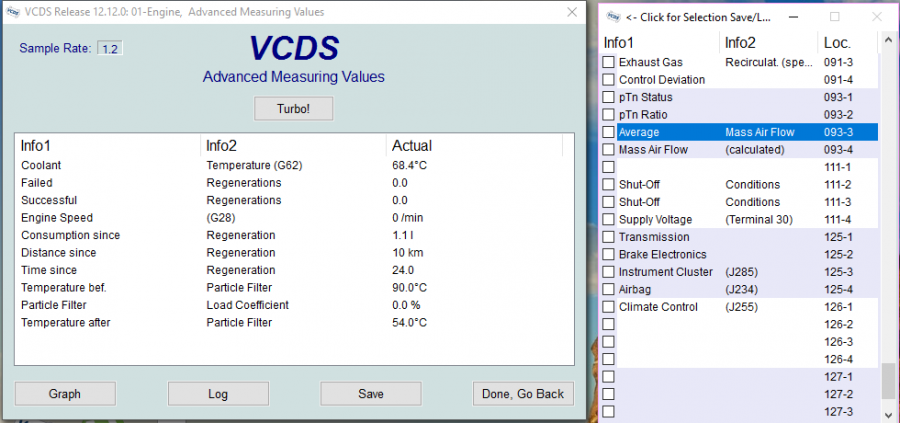Select the Brake Electronics 125-2 checkbox

608,254
